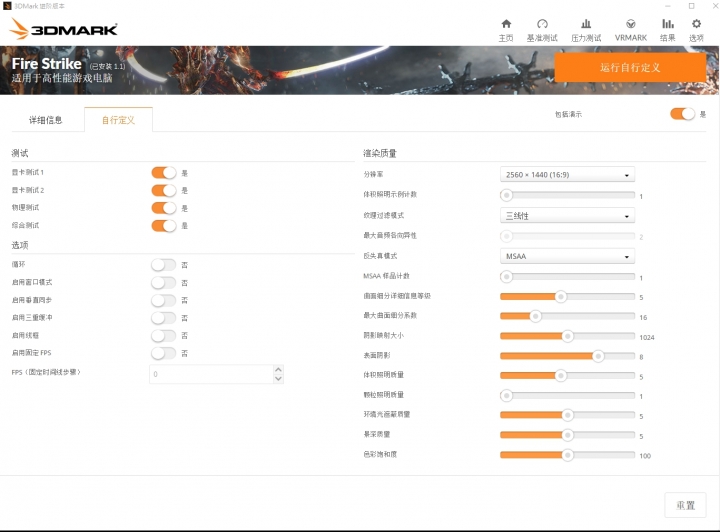Select the 自行定义 tab

pos(118,120)
